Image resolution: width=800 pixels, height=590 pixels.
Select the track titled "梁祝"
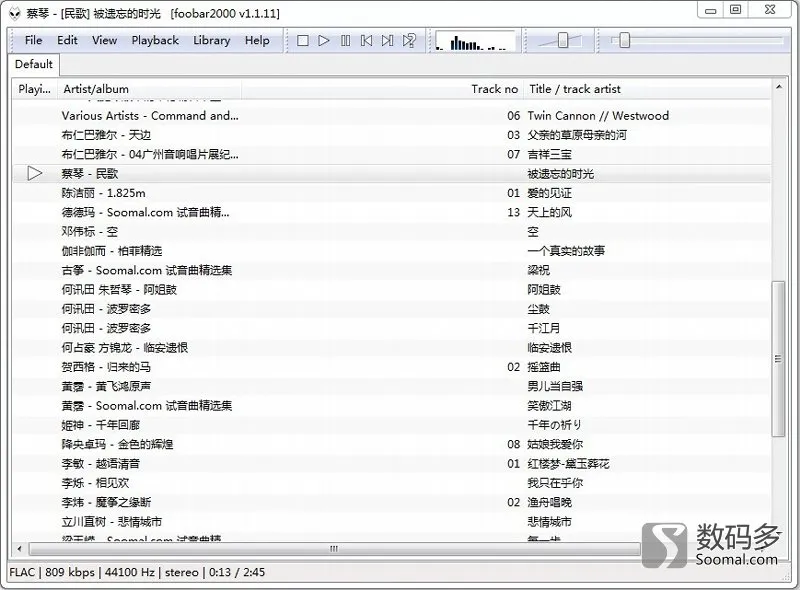pyautogui.click(x=392, y=271)
